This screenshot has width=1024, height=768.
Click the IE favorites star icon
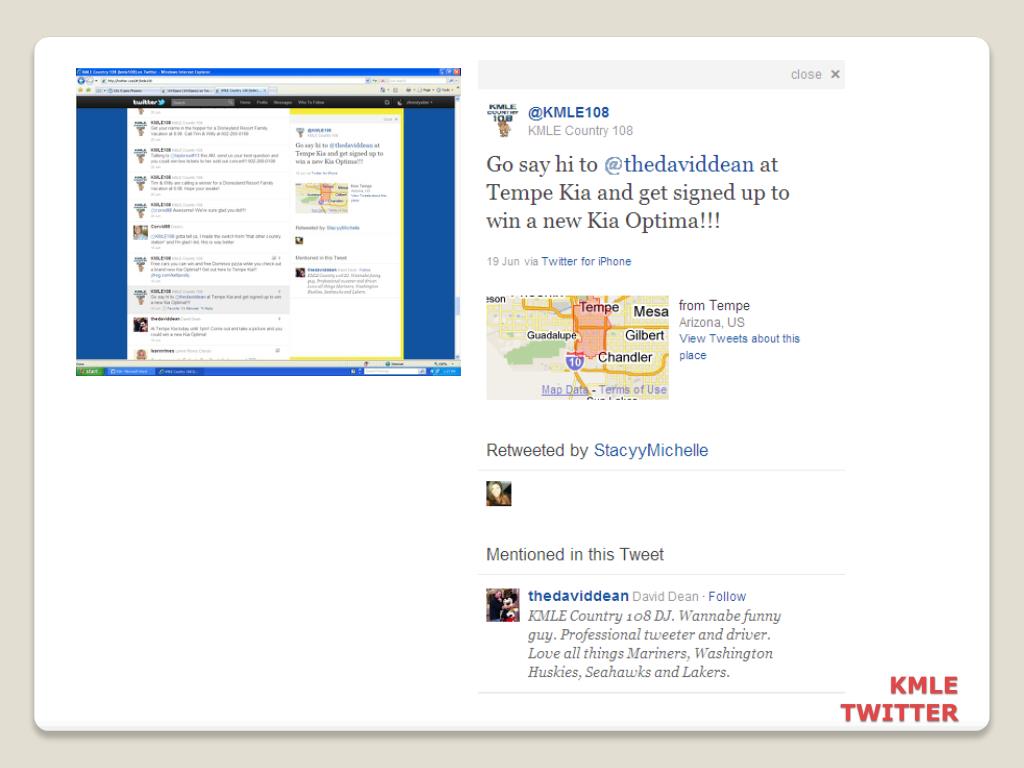tap(80, 90)
